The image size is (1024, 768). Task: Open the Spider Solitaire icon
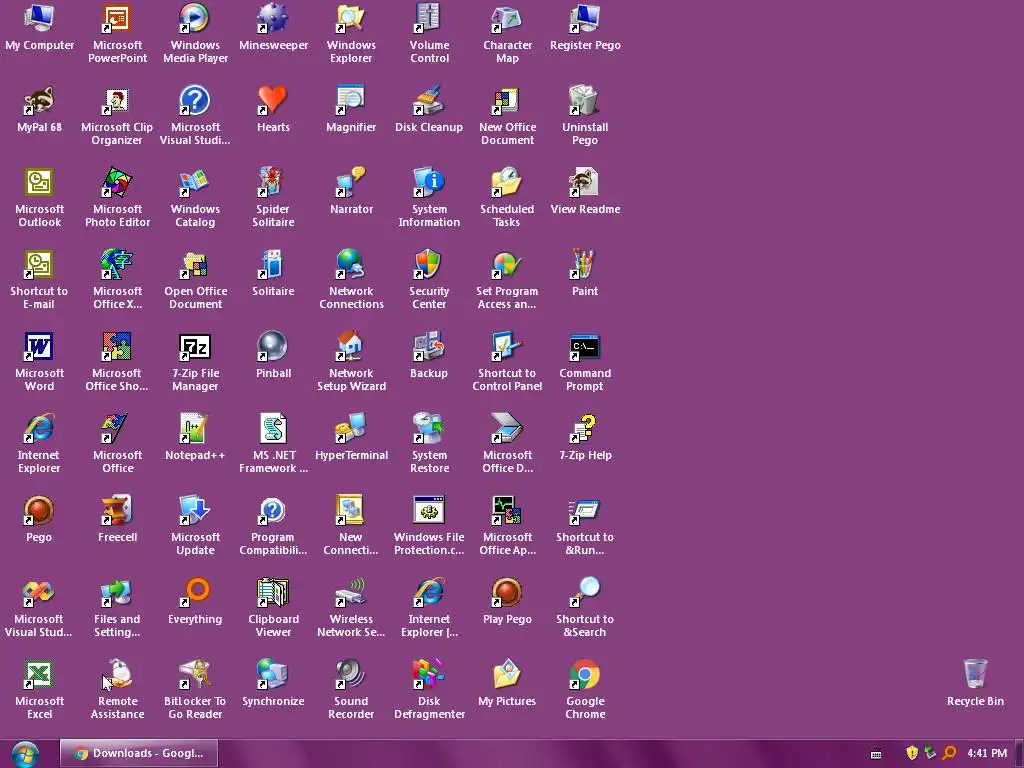pos(273,183)
